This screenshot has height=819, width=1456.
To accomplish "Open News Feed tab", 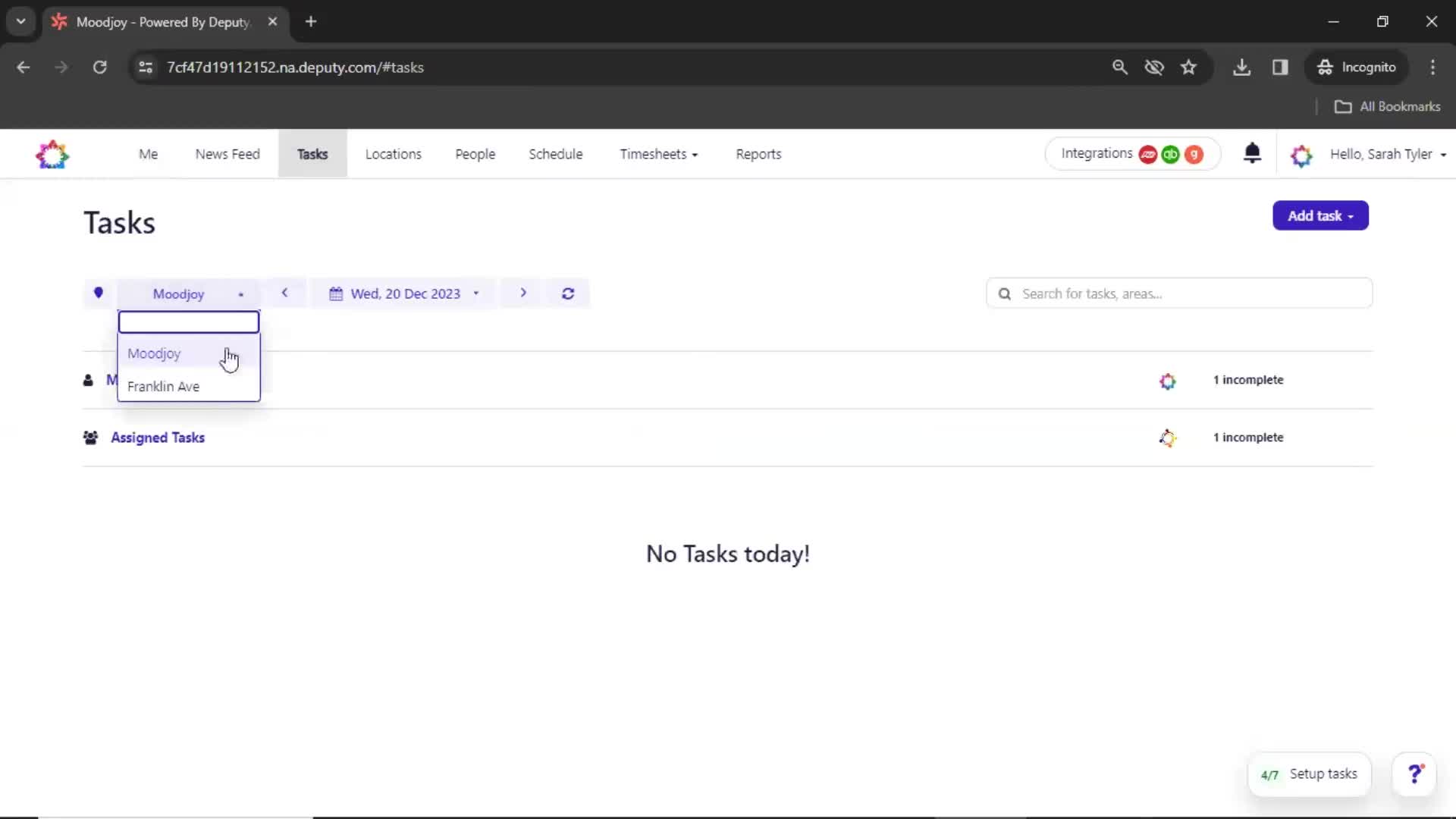I will pos(227,154).
